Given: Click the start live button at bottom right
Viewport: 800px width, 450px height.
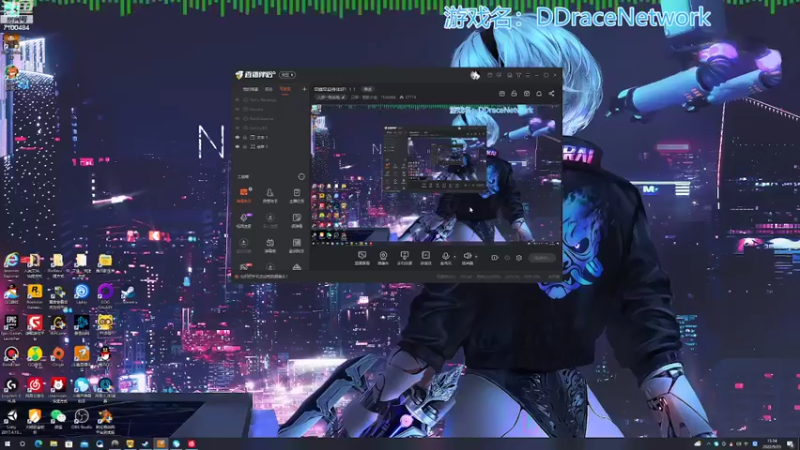Looking at the screenshot, I should point(542,258).
